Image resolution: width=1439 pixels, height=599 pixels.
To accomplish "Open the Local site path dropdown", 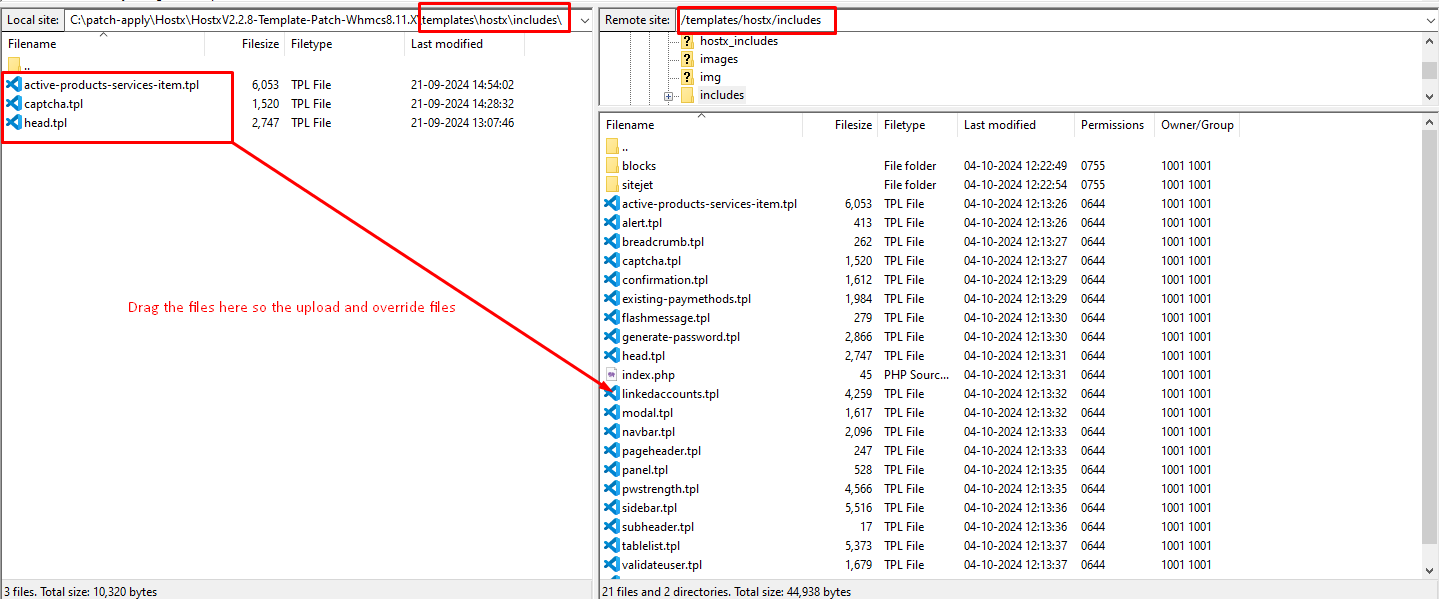I will (585, 20).
